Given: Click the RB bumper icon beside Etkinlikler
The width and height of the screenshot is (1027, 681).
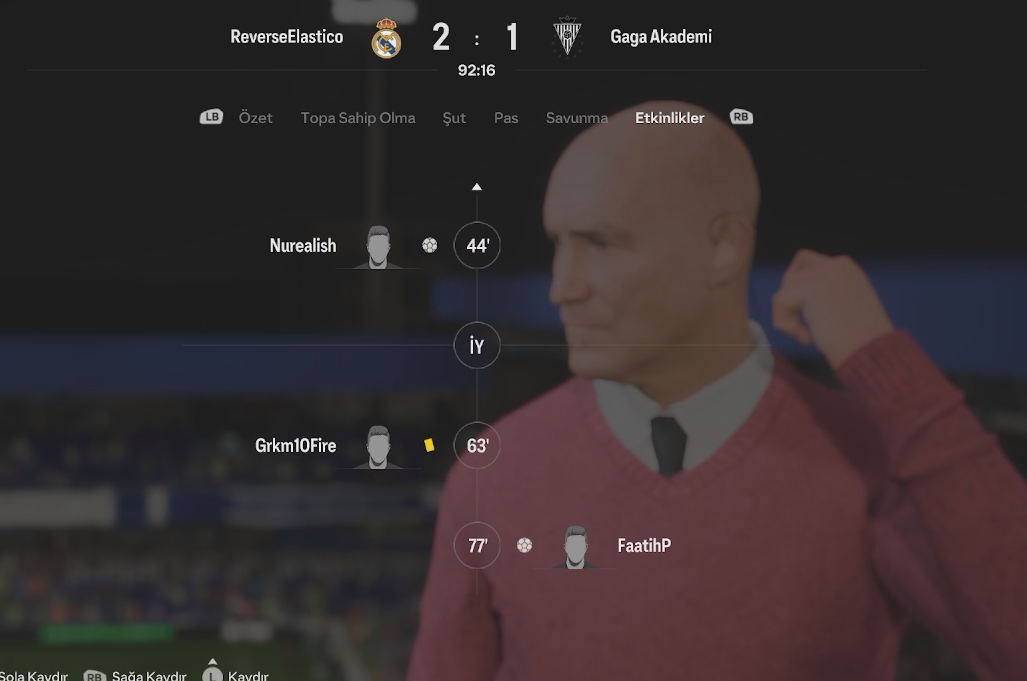Looking at the screenshot, I should click(741, 117).
